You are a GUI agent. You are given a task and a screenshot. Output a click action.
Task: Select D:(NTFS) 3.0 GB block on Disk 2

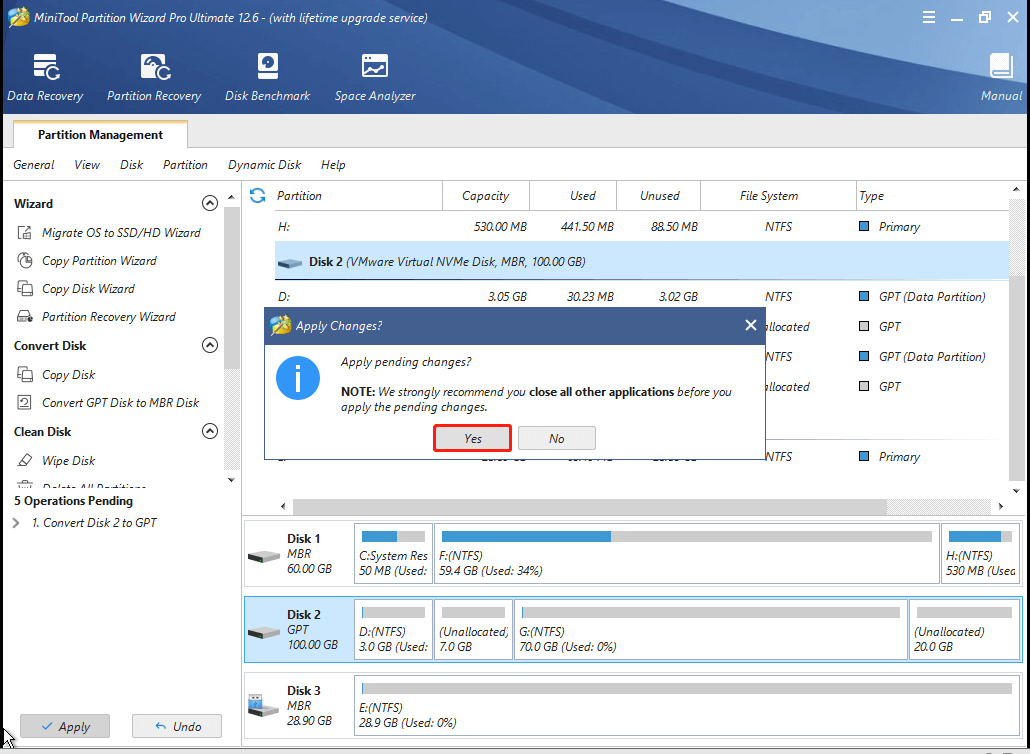point(393,629)
